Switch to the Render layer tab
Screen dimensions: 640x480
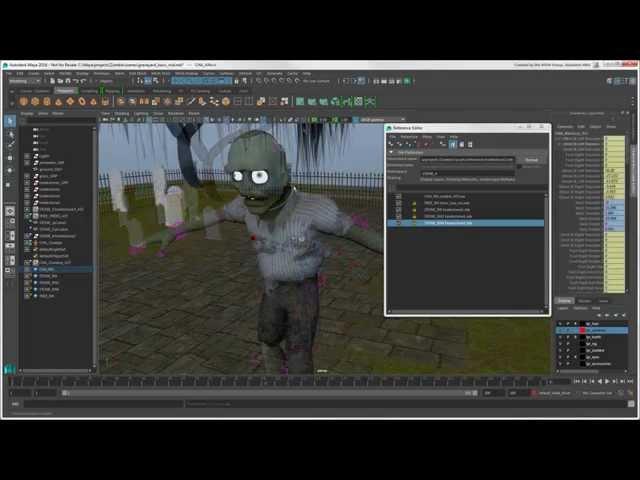584,301
